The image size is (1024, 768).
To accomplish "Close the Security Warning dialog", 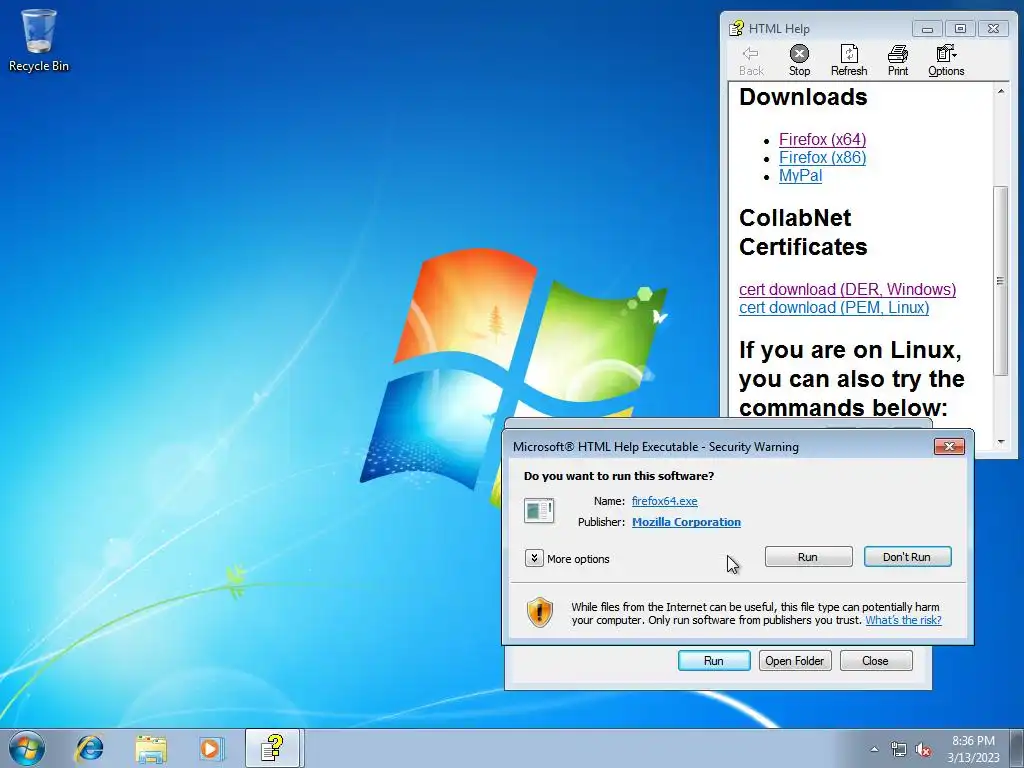I will [x=949, y=446].
